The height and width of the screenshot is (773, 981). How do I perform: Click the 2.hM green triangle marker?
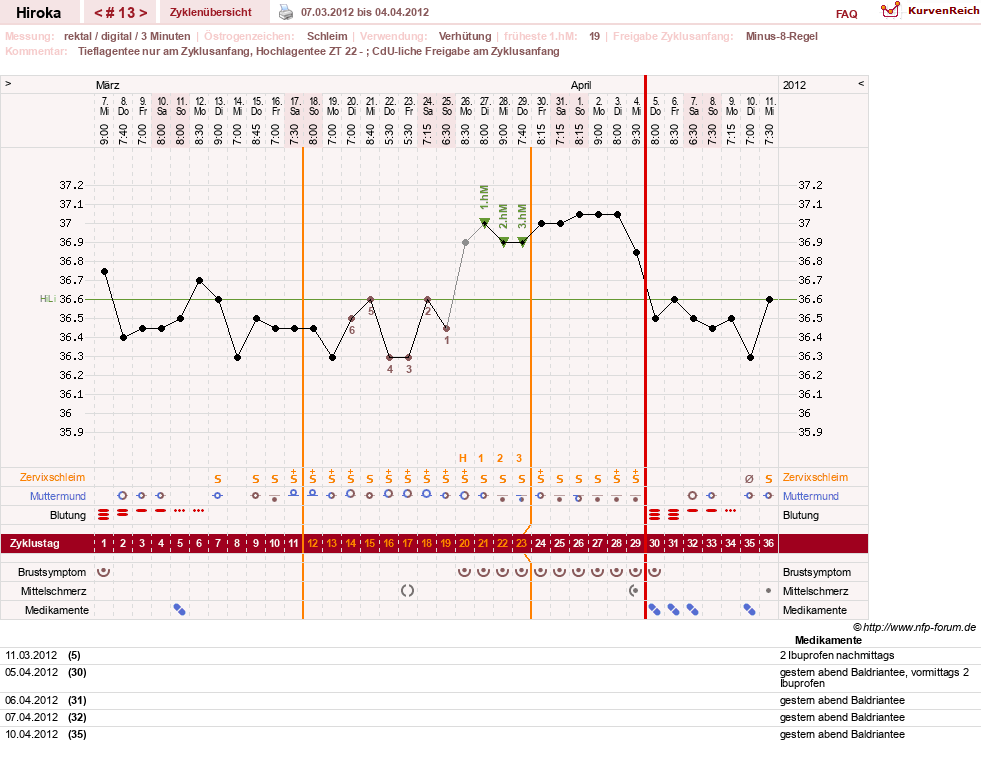pos(504,242)
